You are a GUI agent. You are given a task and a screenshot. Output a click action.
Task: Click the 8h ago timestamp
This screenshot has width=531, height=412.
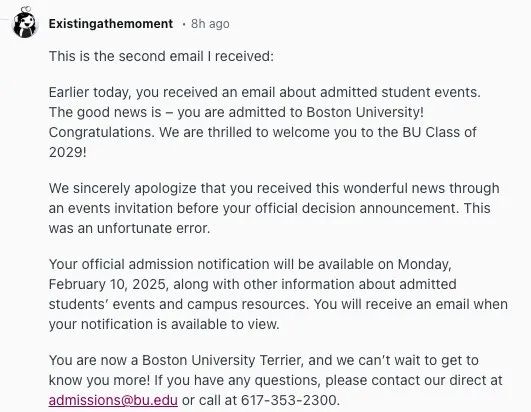point(210,24)
